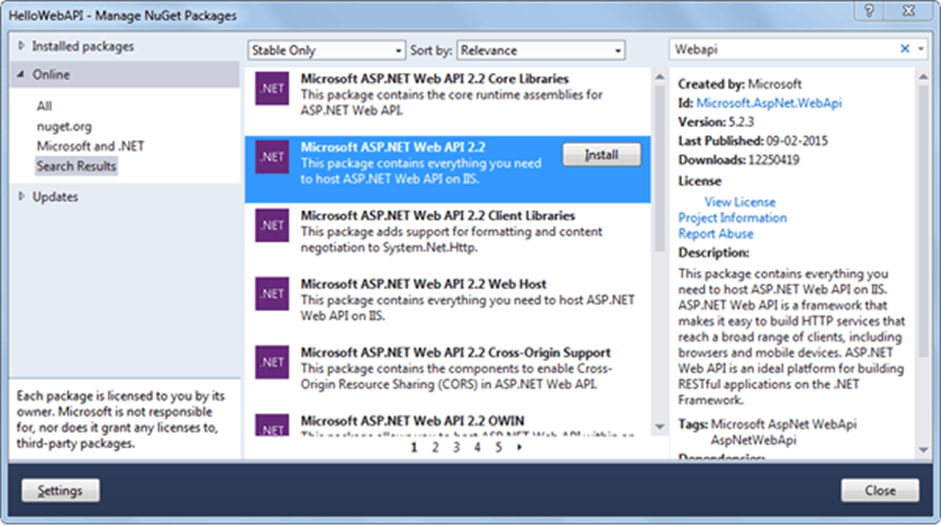Select nuget.org source
The width and height of the screenshot is (941, 526).
pos(64,126)
